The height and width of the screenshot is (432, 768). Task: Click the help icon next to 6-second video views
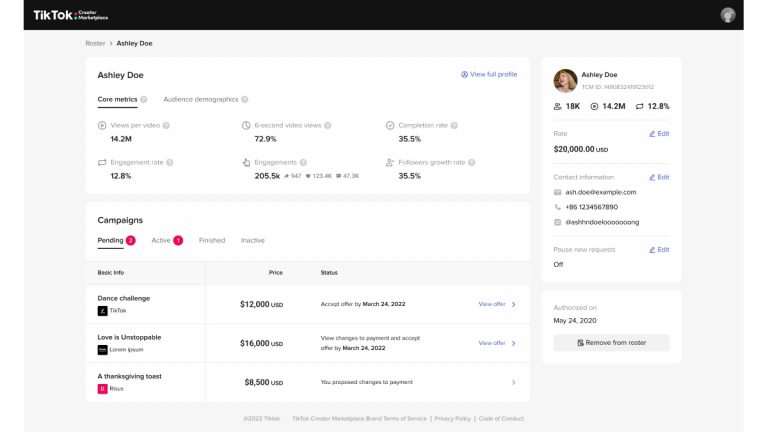(x=328, y=125)
